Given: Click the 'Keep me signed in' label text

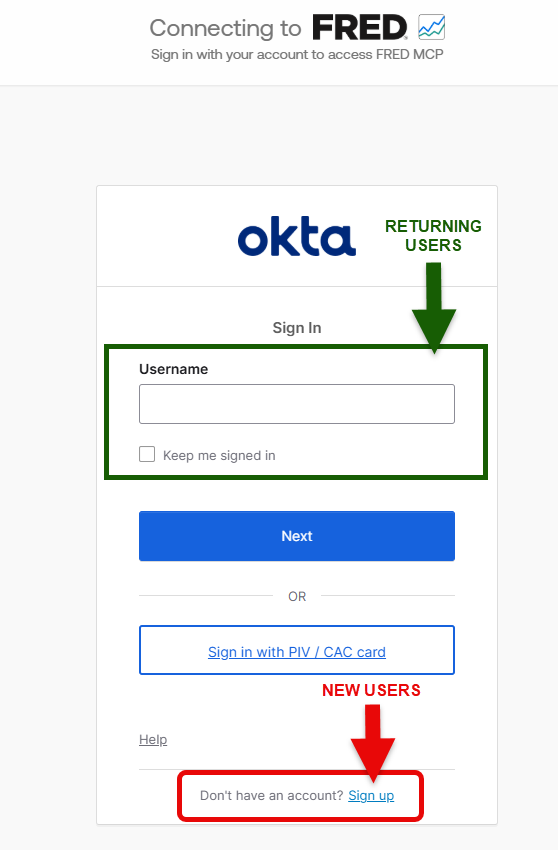Looking at the screenshot, I should point(219,455).
